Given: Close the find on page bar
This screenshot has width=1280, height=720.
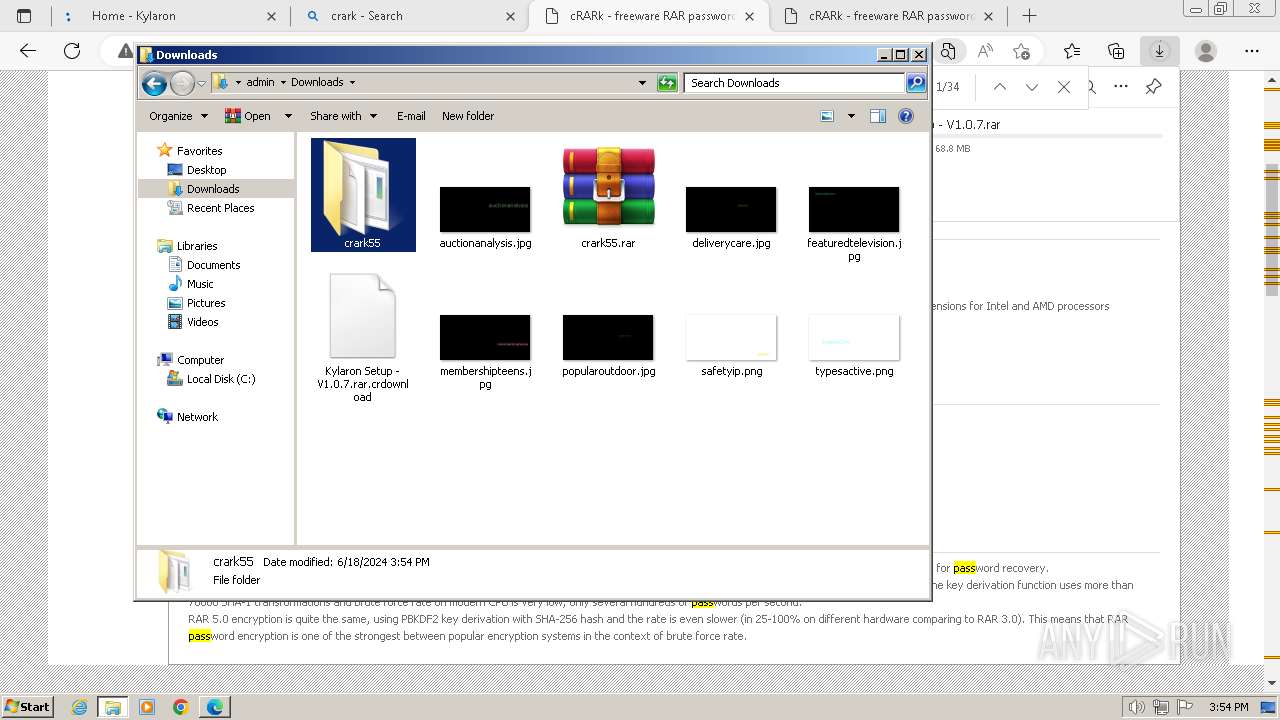Looking at the screenshot, I should (1064, 87).
